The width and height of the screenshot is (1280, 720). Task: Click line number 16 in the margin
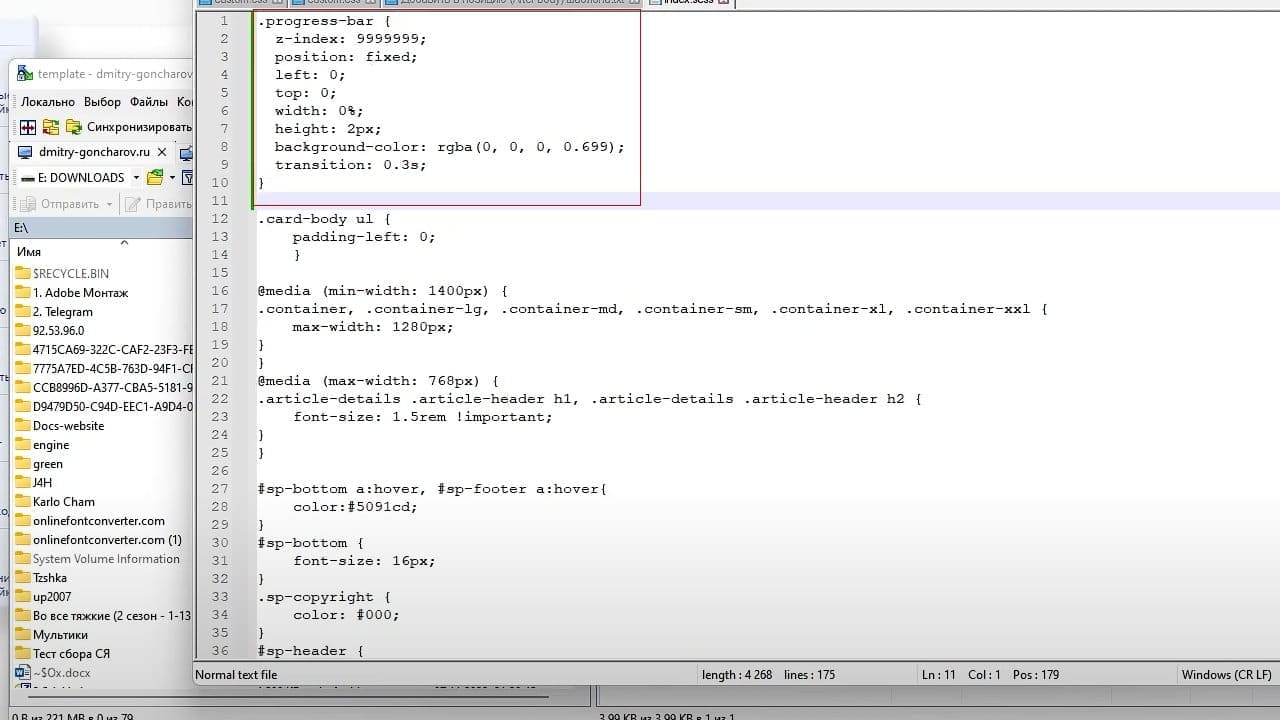pos(220,291)
